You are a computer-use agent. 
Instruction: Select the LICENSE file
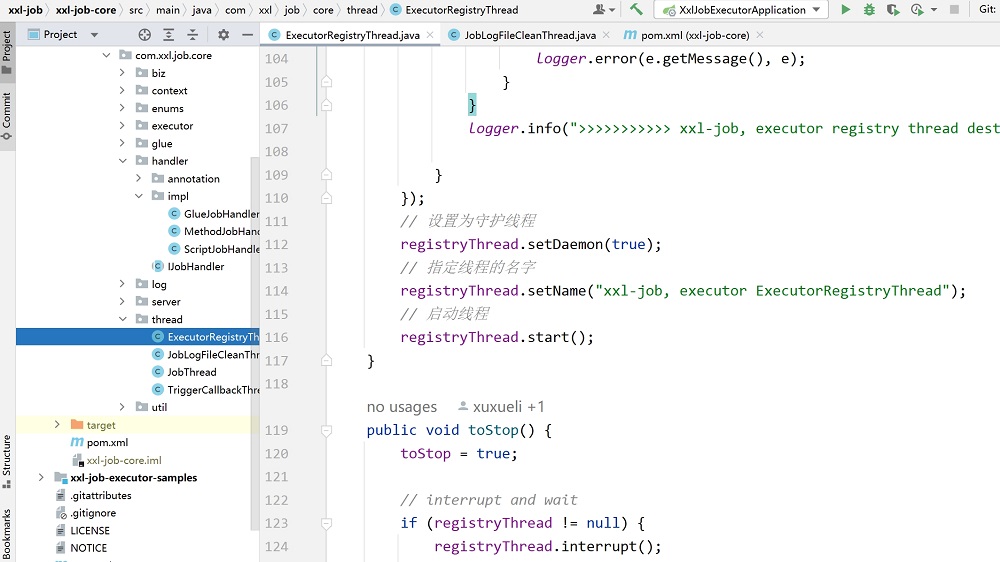click(83, 530)
